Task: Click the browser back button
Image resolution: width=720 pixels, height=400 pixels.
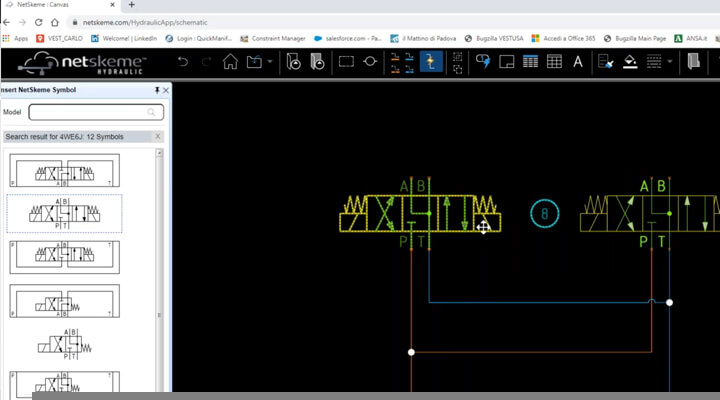Action: click(x=6, y=22)
